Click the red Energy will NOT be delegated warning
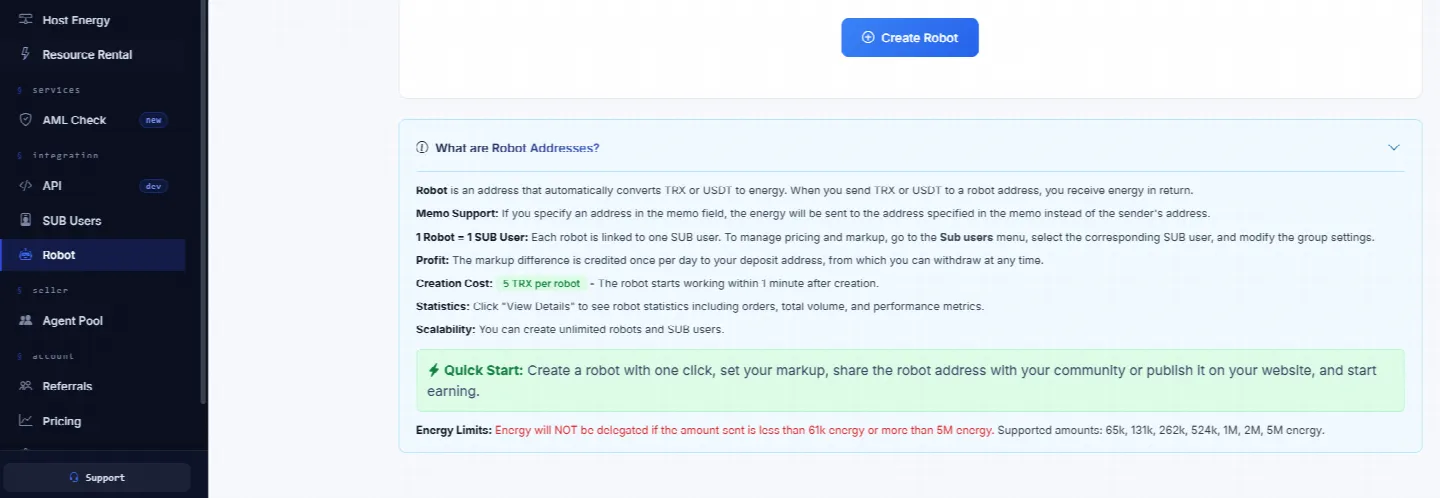1440x498 pixels. click(x=744, y=430)
